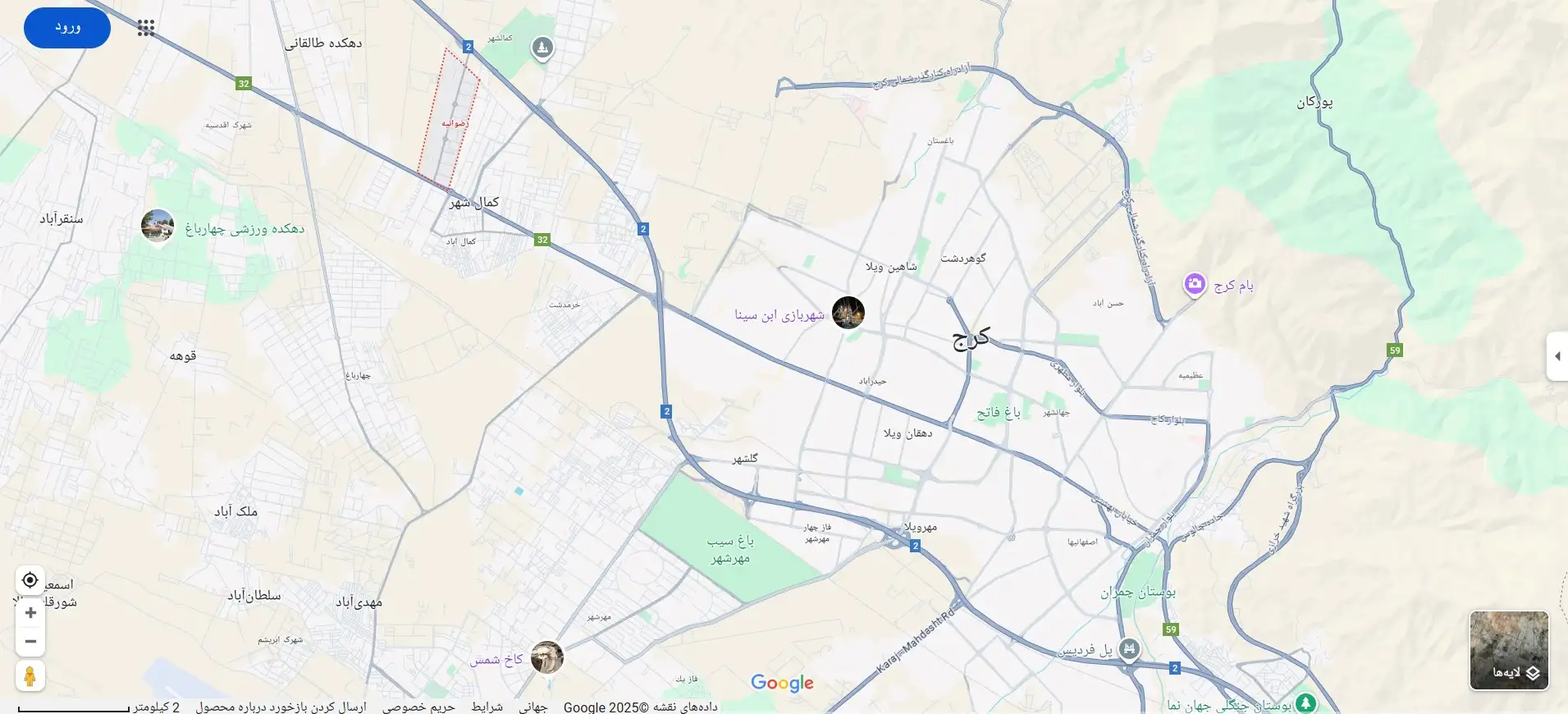Click the دهکده ورزشی چهارباغ photo pin
1568x714 pixels.
(157, 226)
